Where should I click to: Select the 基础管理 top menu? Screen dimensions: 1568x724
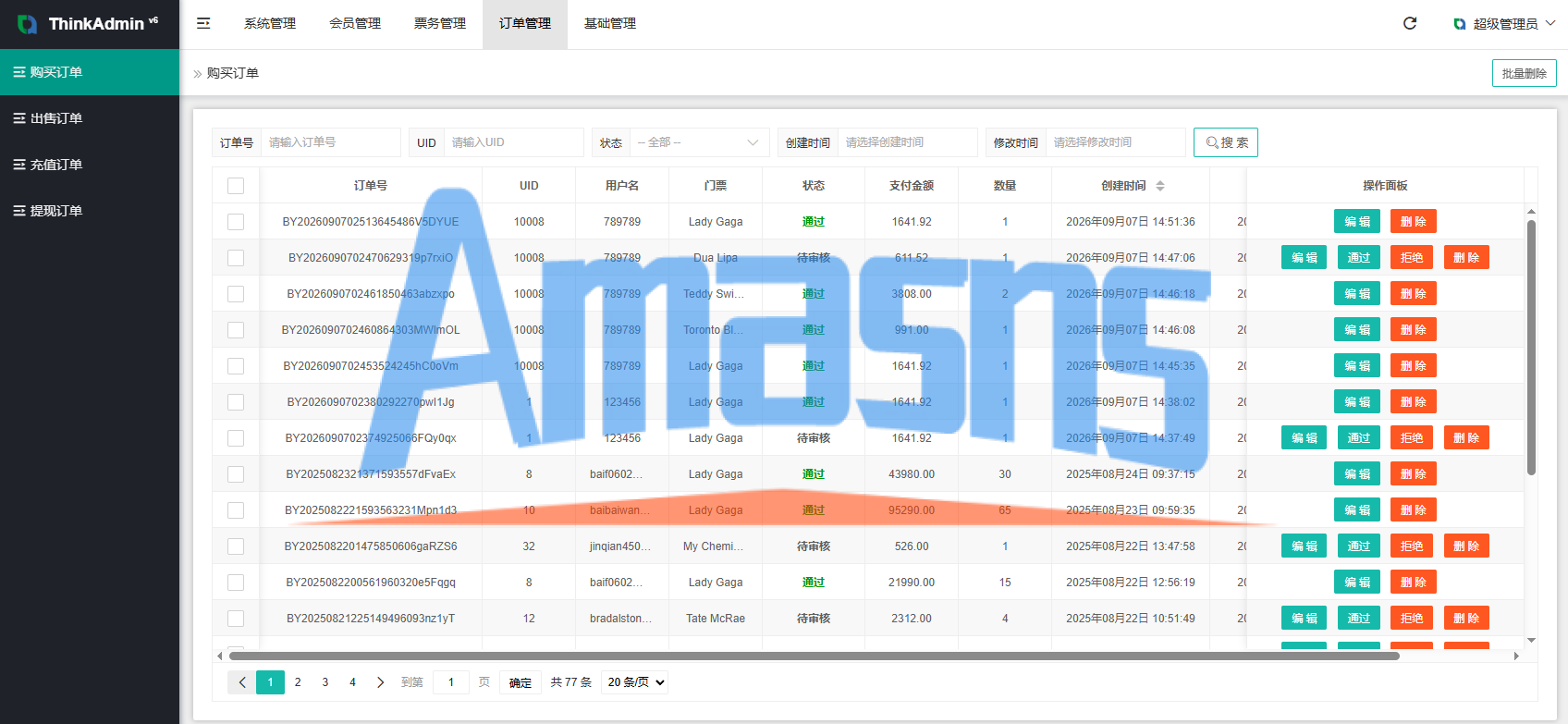coord(610,24)
